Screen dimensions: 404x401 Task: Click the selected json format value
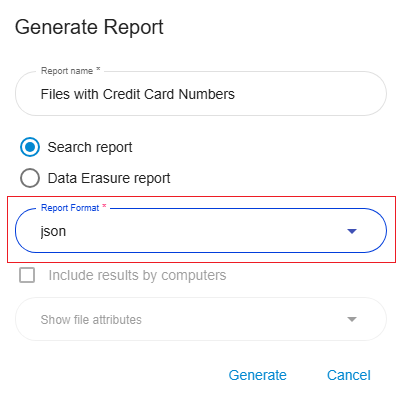53,231
